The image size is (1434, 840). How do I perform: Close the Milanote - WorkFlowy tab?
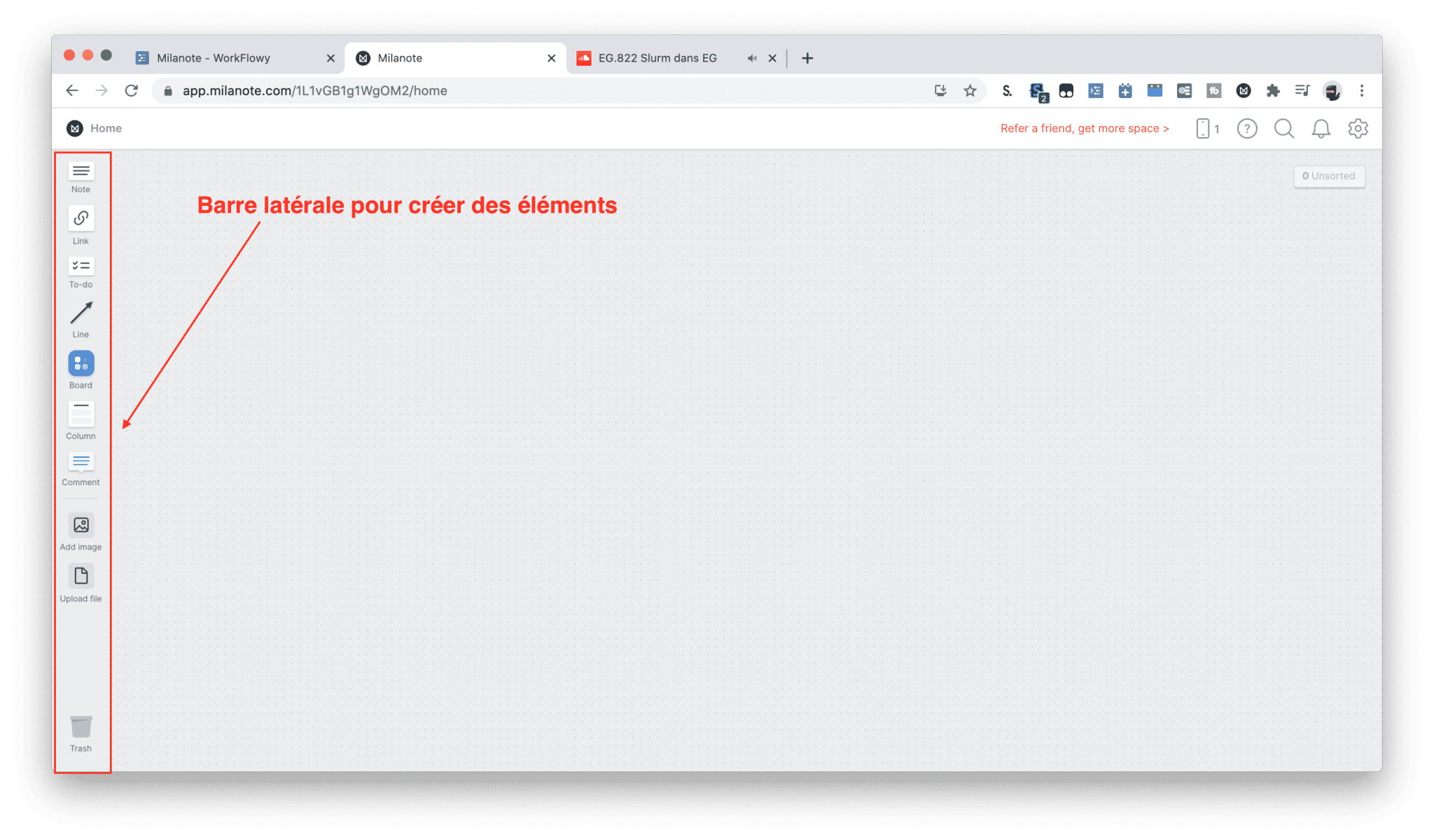pos(330,58)
